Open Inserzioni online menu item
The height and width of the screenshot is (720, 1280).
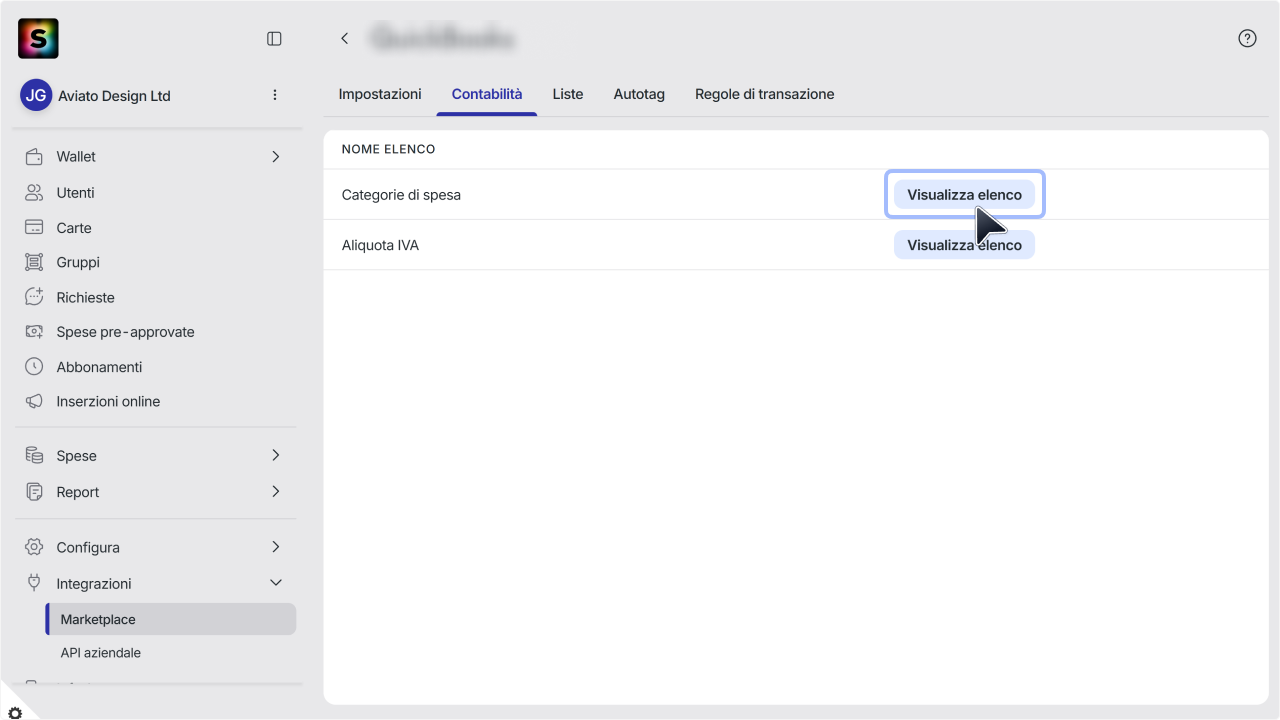(108, 401)
